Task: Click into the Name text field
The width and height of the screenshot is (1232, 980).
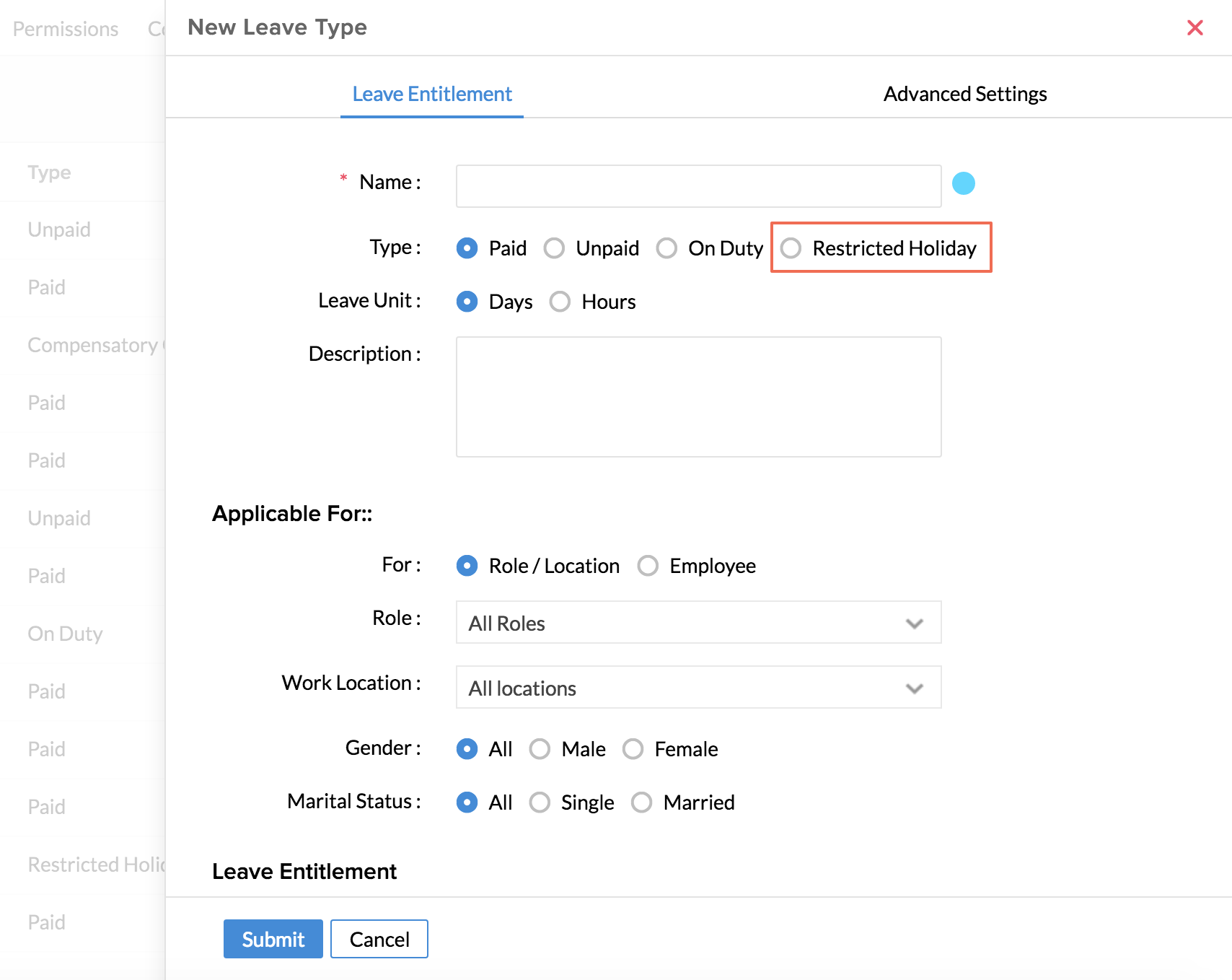Action: pos(698,186)
